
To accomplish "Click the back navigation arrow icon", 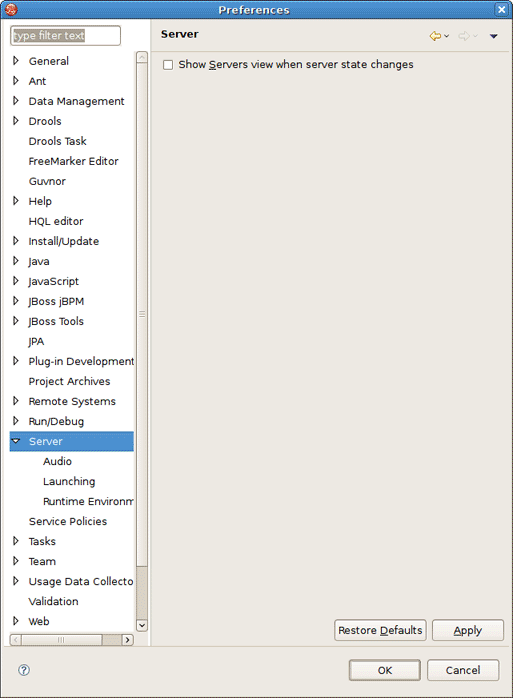I will [x=435, y=36].
